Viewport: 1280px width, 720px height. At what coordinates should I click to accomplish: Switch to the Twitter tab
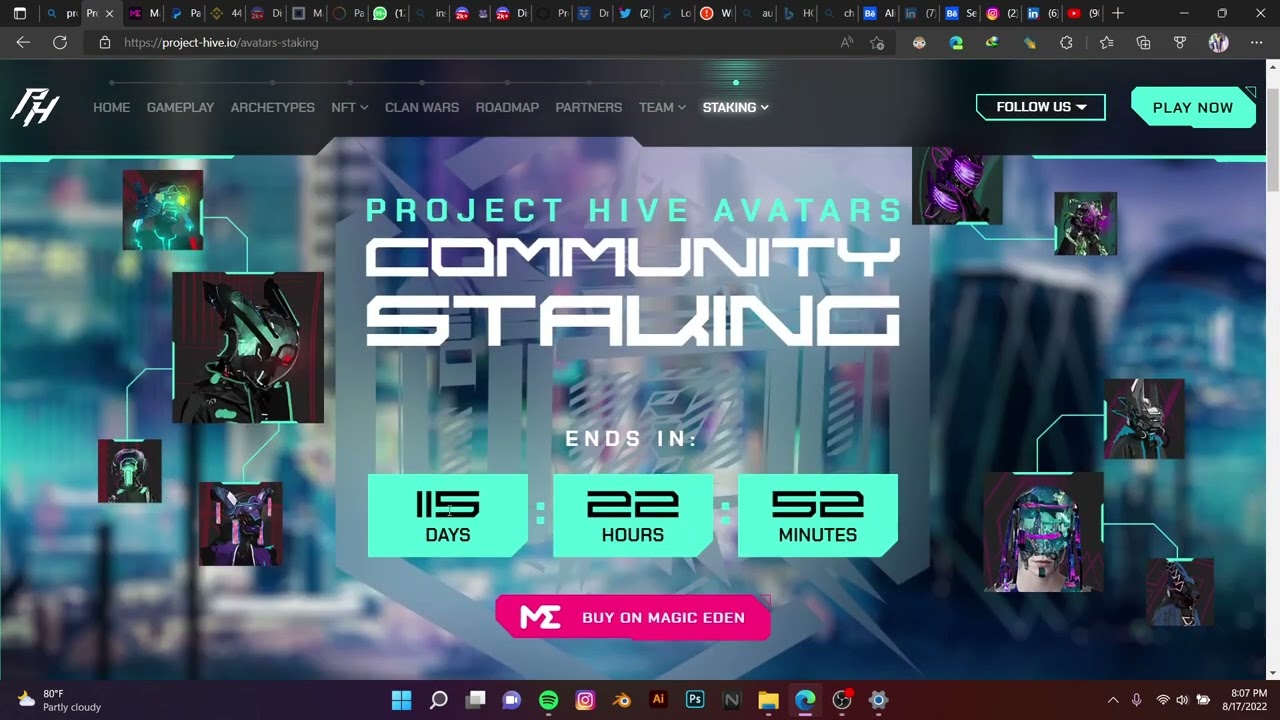pos(634,14)
